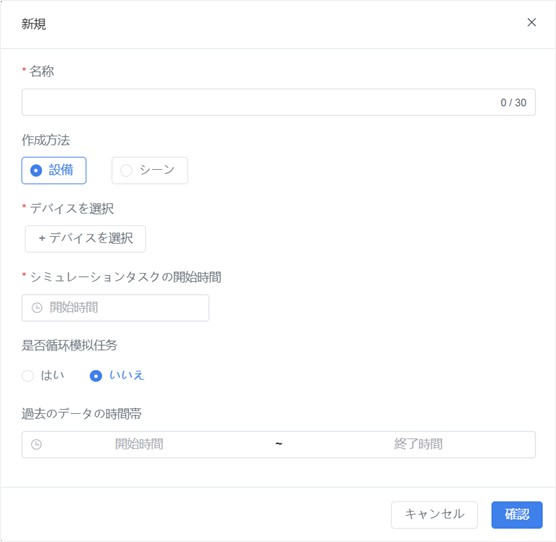This screenshot has width=556, height=542.
Task: Choose はい for loop simulation task
Action: coord(43,375)
